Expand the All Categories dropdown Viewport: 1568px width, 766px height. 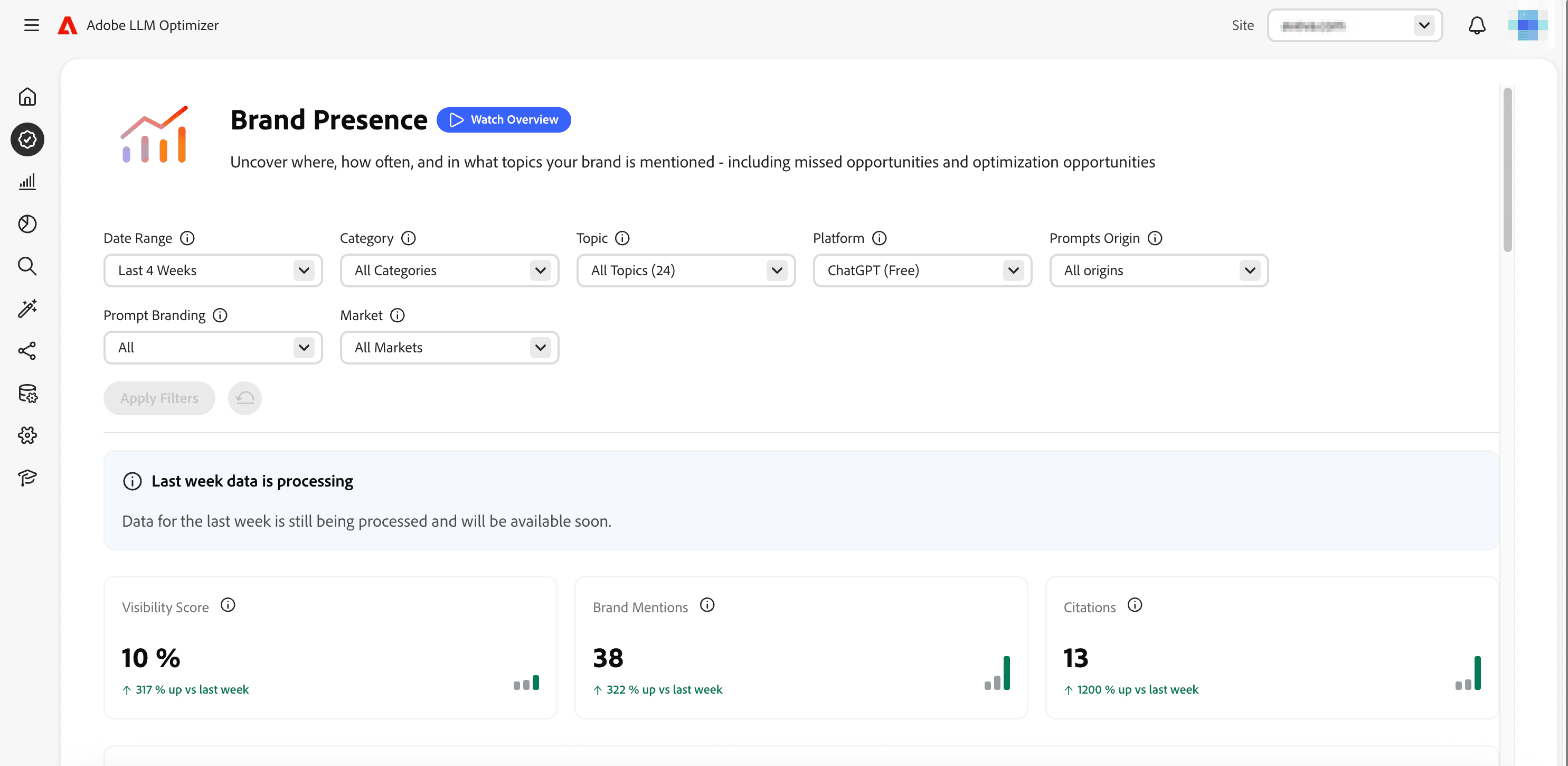449,270
